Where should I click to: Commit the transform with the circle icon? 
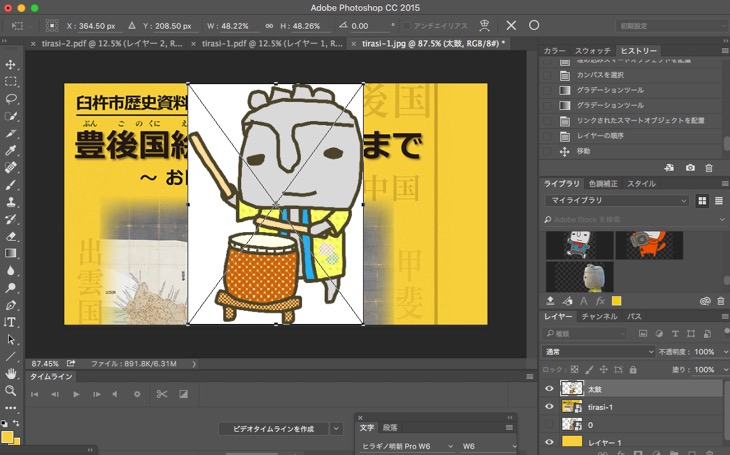click(534, 25)
